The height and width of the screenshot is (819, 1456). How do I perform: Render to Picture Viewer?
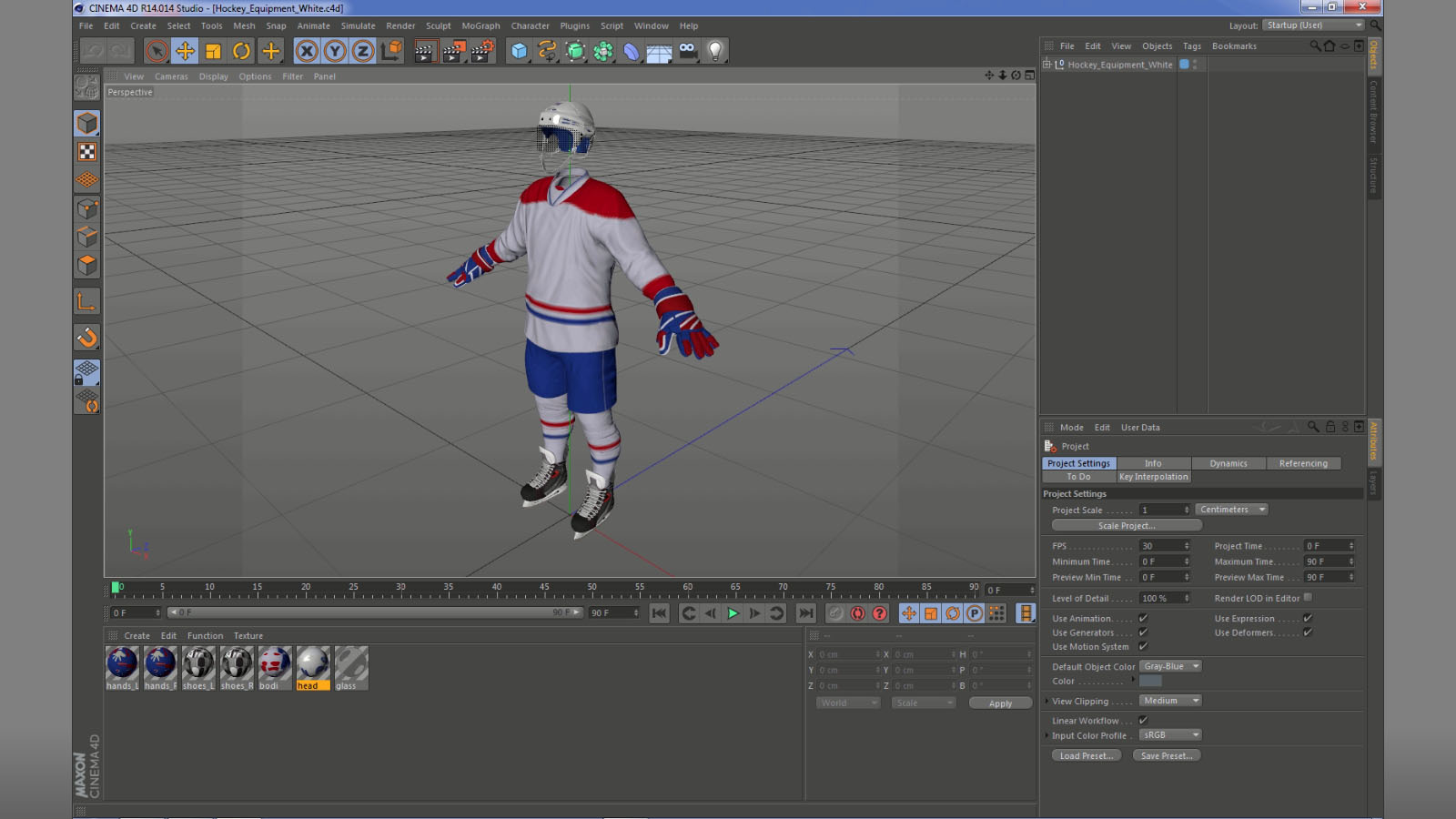[453, 51]
